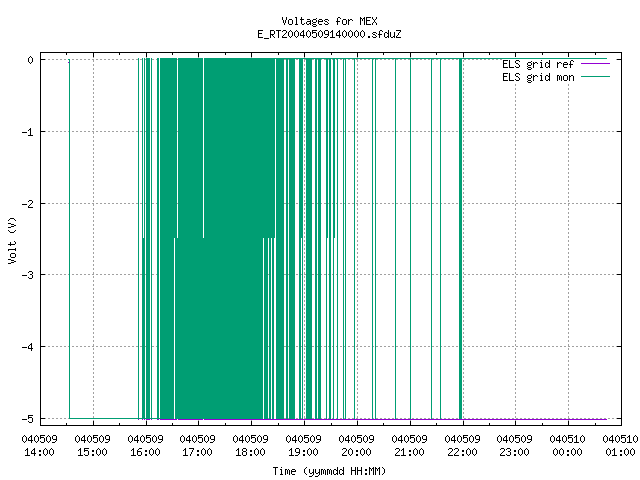Click the green ELS grid mon legend line
Screen dimensions: 640x480
595,77
